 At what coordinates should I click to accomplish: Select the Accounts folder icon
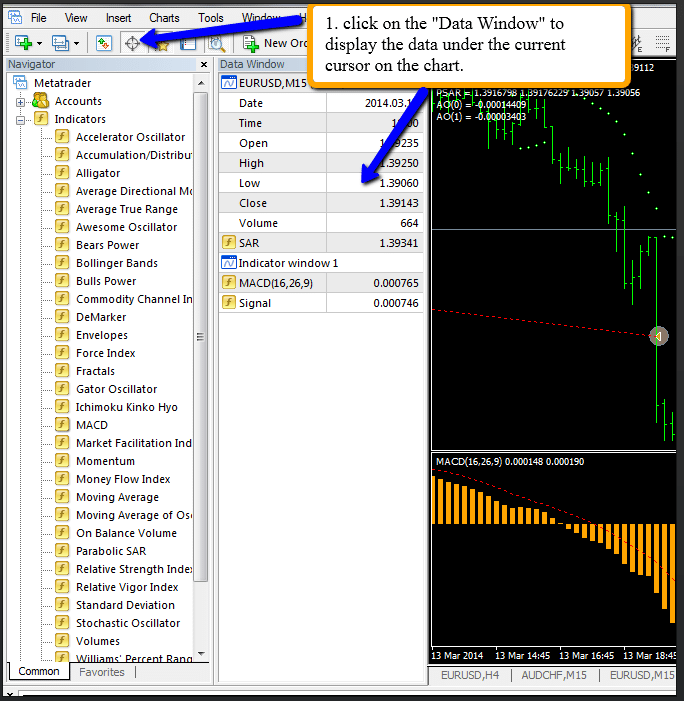coord(41,101)
